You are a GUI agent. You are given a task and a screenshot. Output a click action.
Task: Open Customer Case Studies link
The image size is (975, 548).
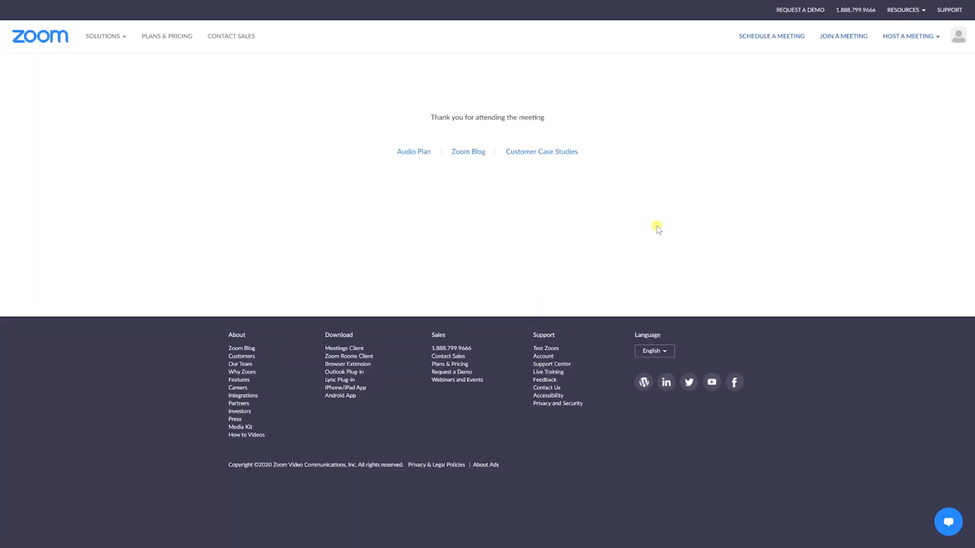tap(542, 151)
